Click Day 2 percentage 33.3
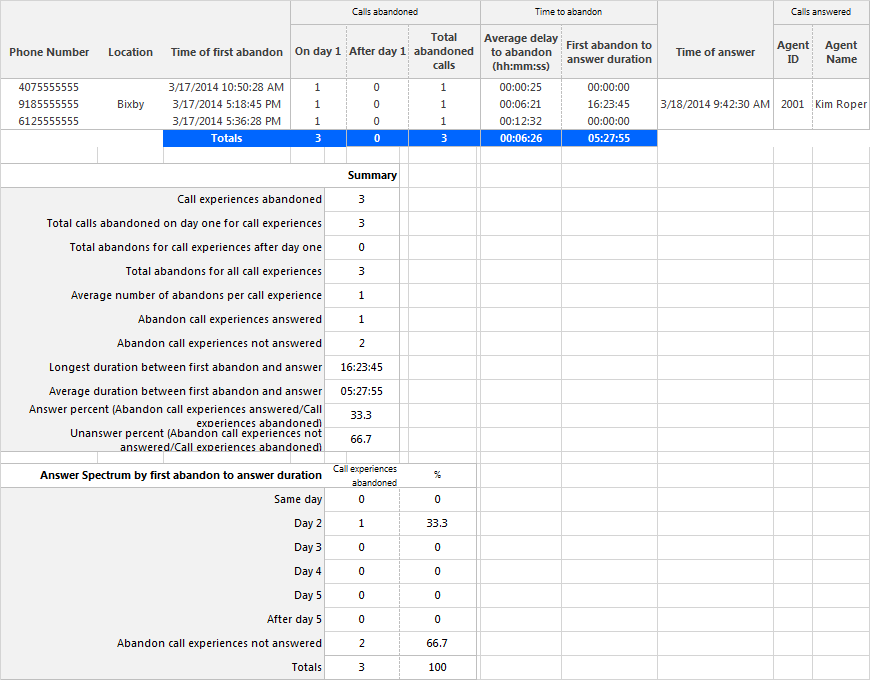The height and width of the screenshot is (680, 870). tap(437, 523)
